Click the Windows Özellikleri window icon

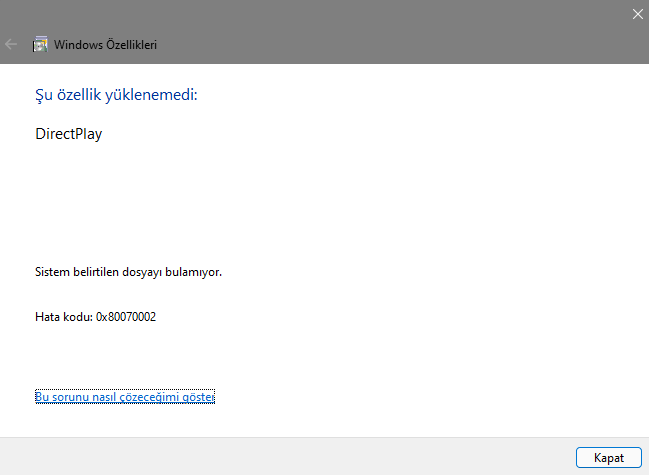tap(41, 44)
